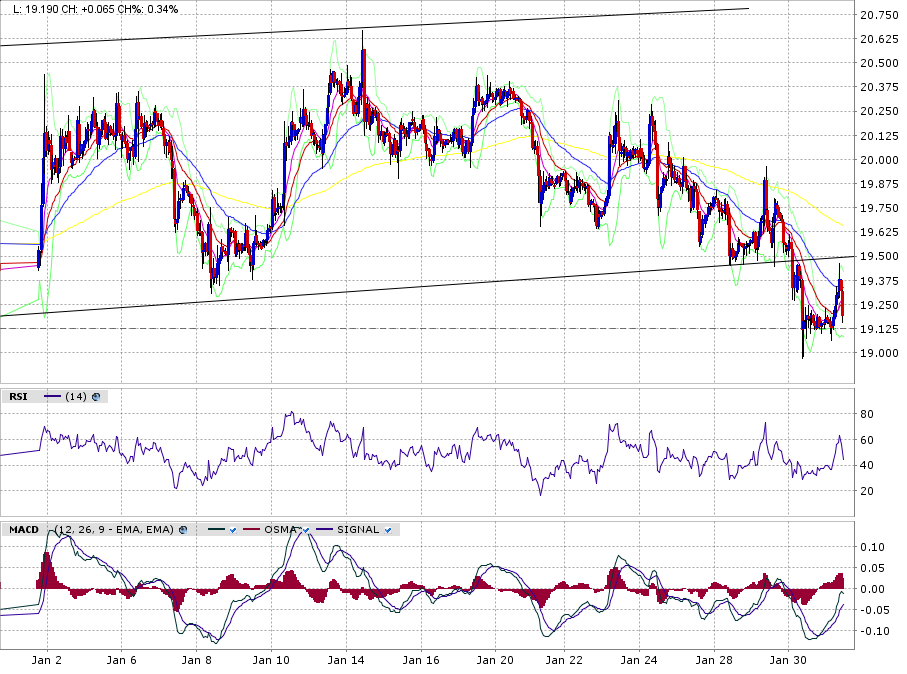Image resolution: width=907 pixels, height=674 pixels.
Task: Toggle SIGNAL line visibility checkbox
Action: click(x=388, y=530)
